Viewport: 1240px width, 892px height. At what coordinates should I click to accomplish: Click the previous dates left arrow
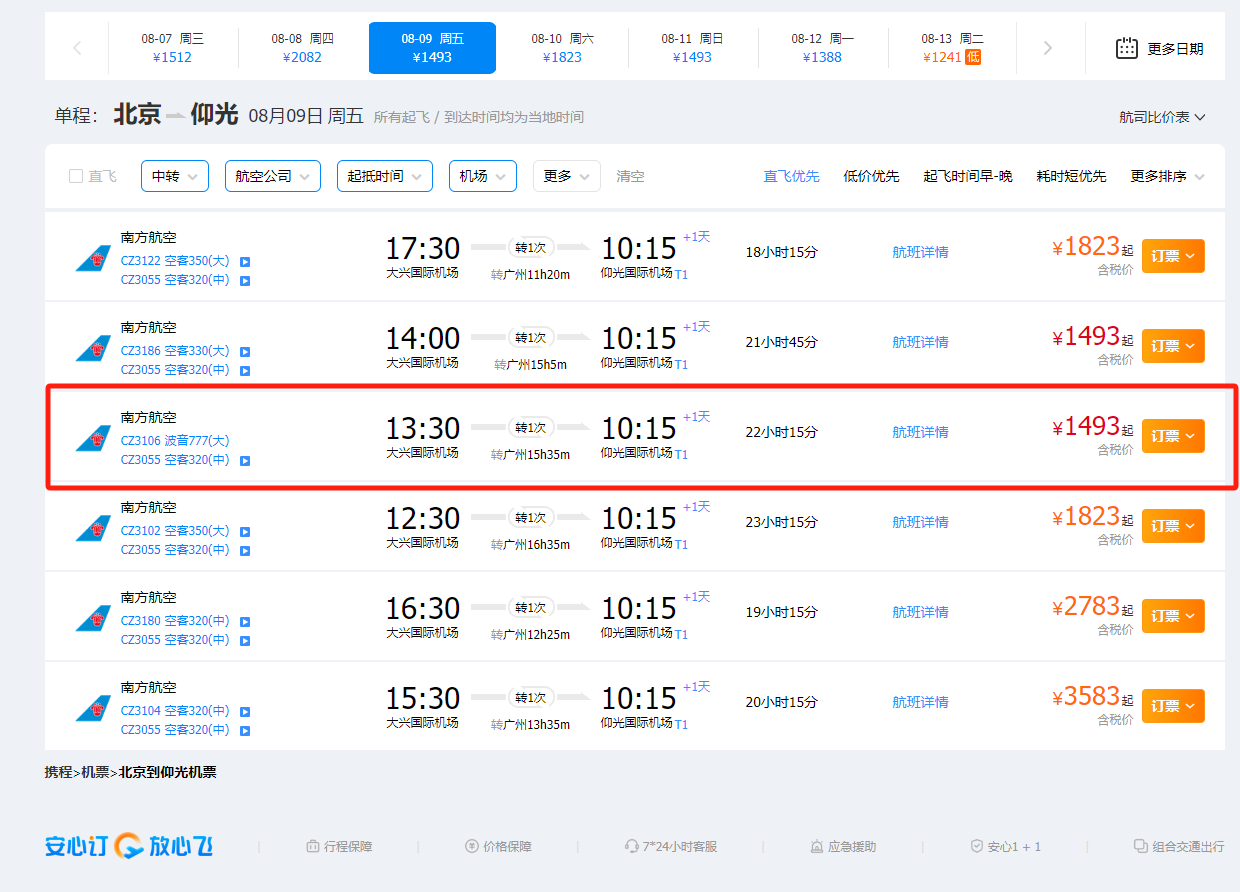77,48
